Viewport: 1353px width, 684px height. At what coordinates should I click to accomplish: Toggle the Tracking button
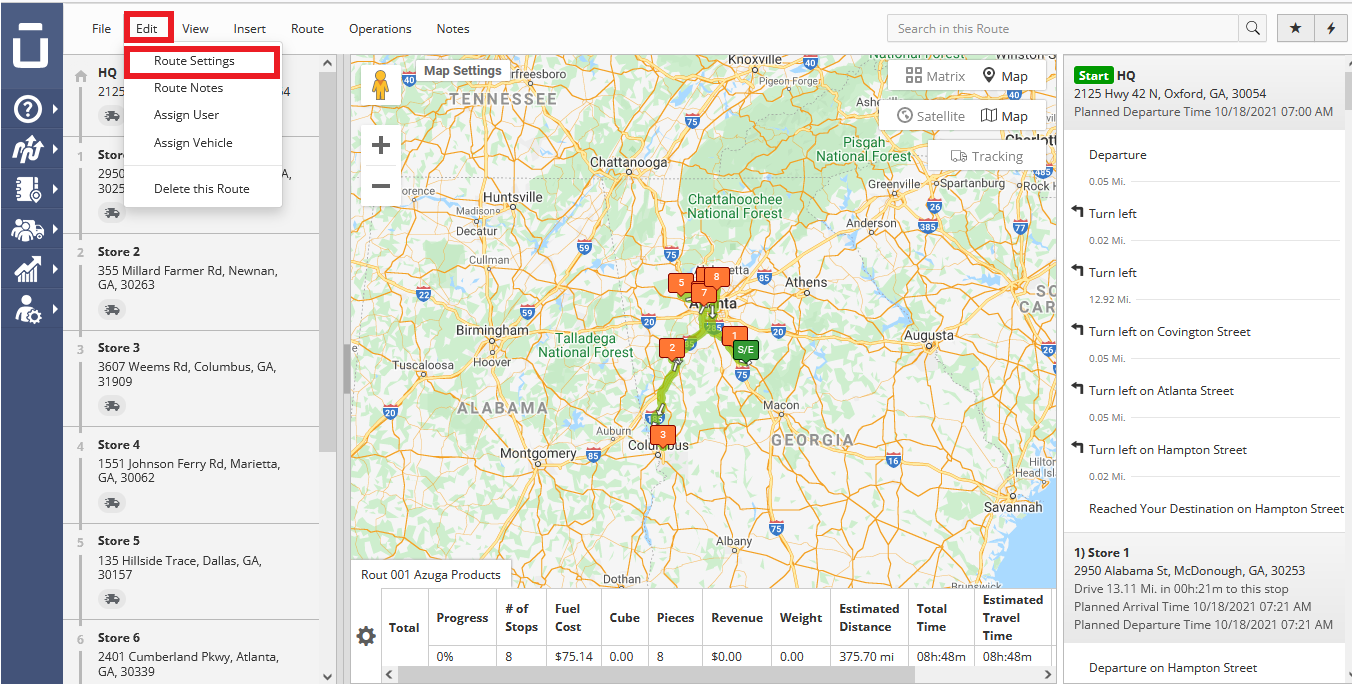(986, 156)
